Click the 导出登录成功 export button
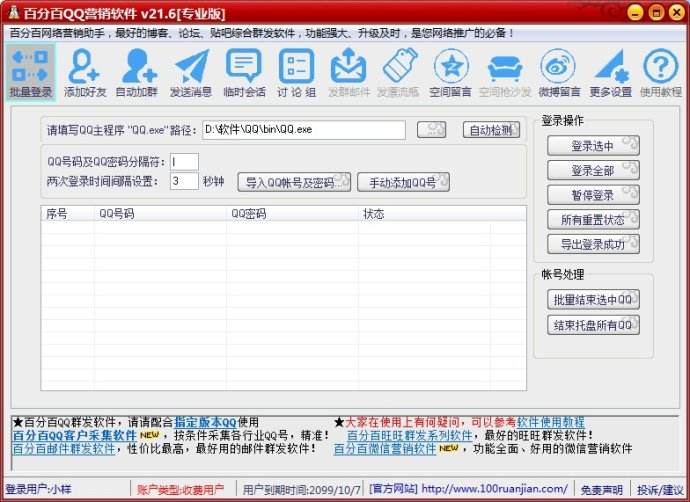This screenshot has width=690, height=502. [x=593, y=245]
